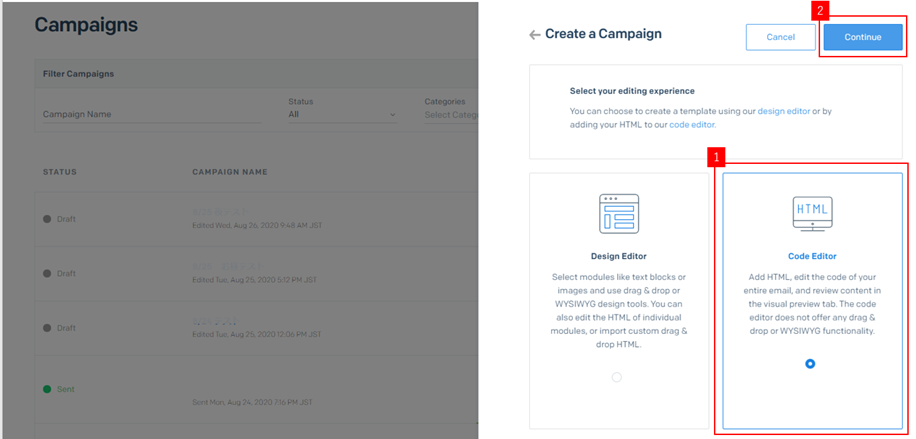Click the first gray Draft status dot
The width and height of the screenshot is (916, 439).
[47, 219]
